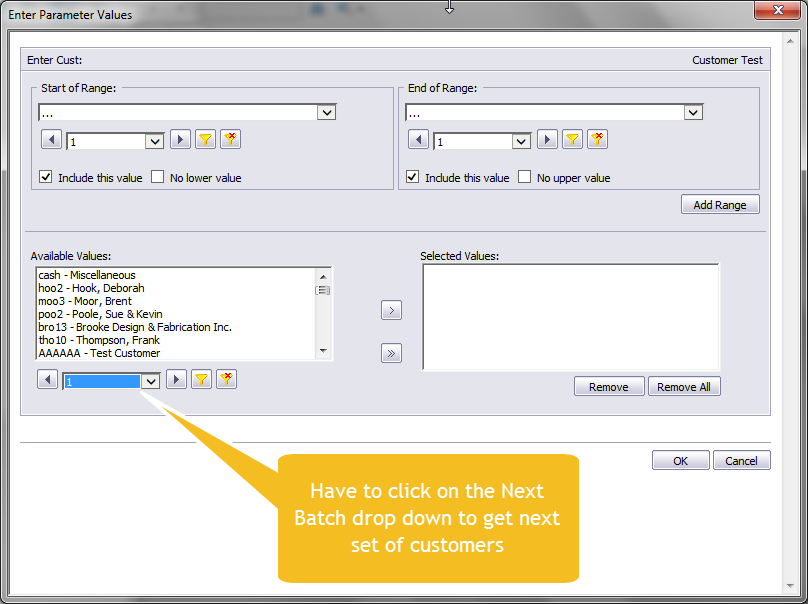Add all values with double arrow button
Image resolution: width=808 pixels, height=604 pixels.
pos(392,352)
